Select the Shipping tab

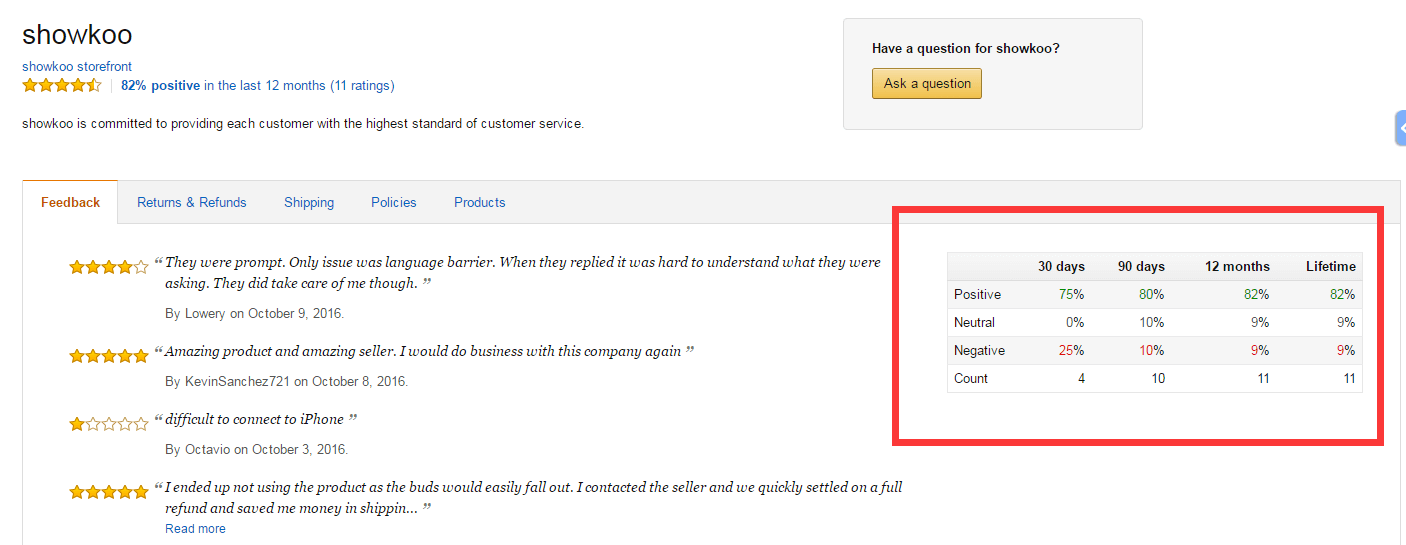pos(309,202)
